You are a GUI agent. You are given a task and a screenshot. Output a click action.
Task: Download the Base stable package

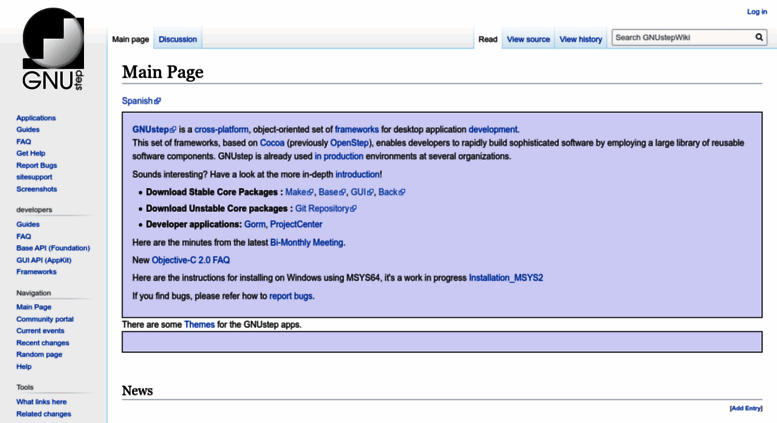click(x=332, y=192)
